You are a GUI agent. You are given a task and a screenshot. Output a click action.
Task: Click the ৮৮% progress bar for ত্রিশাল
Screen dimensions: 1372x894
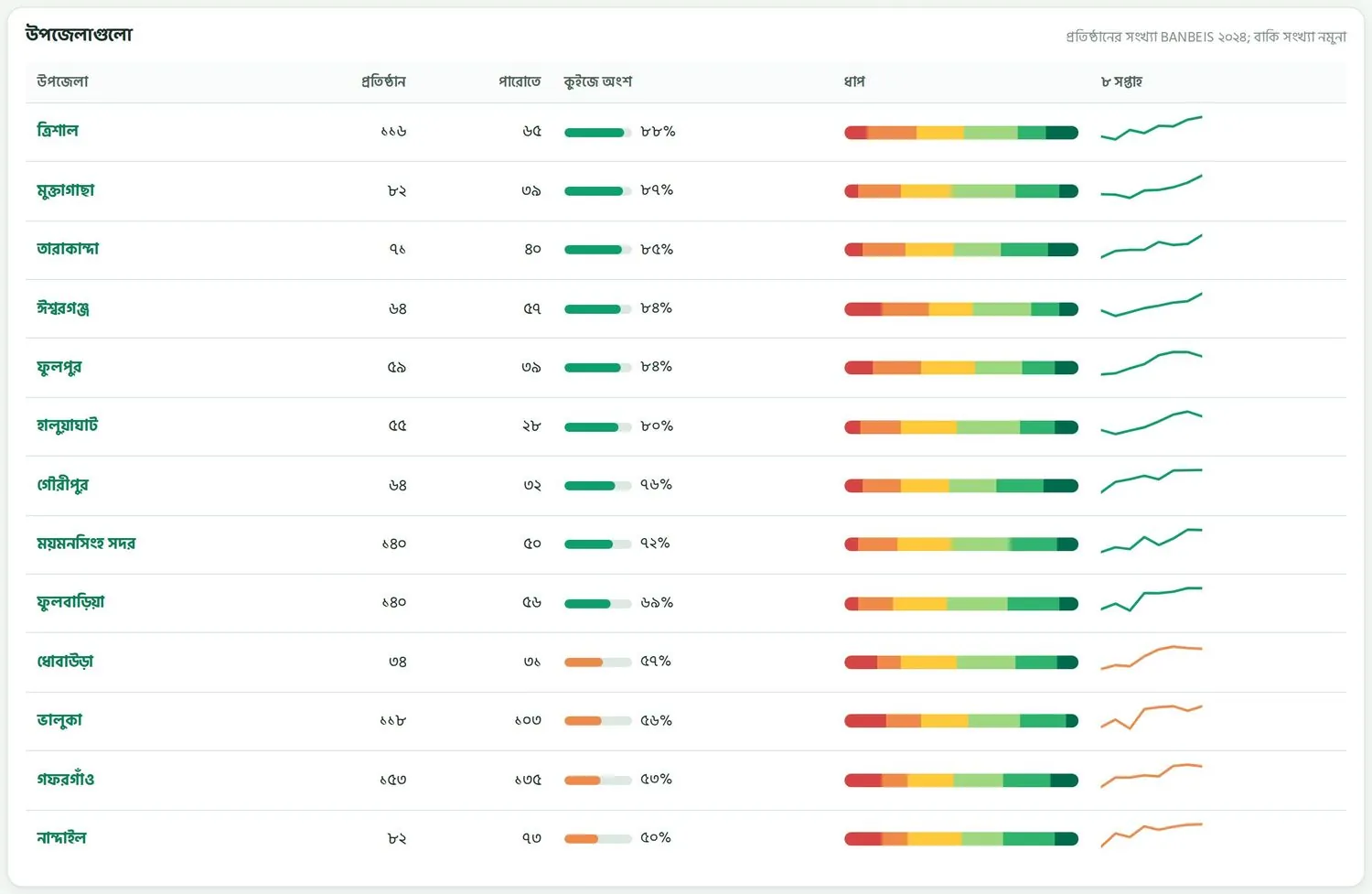(x=598, y=133)
